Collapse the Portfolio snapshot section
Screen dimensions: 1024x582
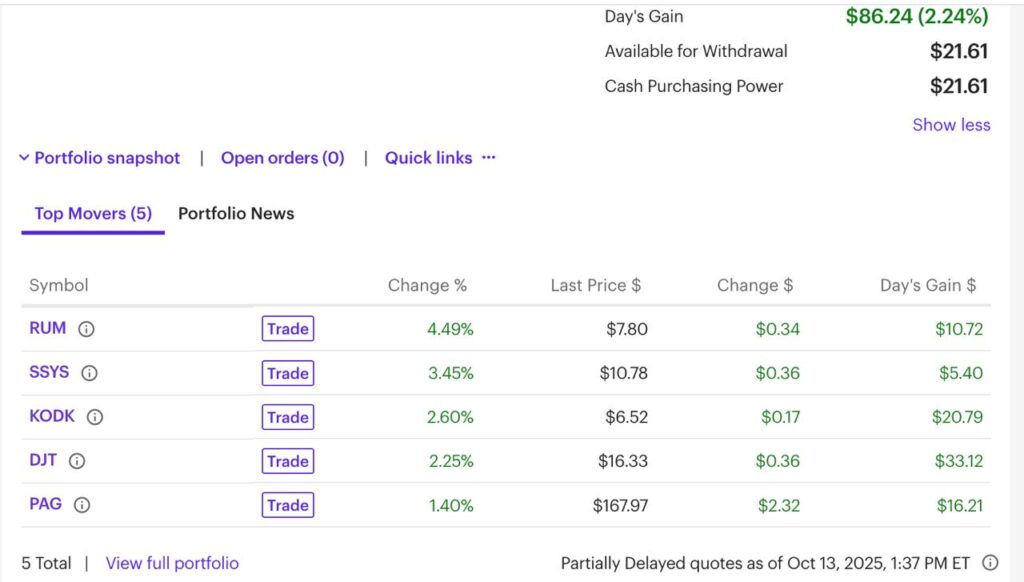coord(99,158)
